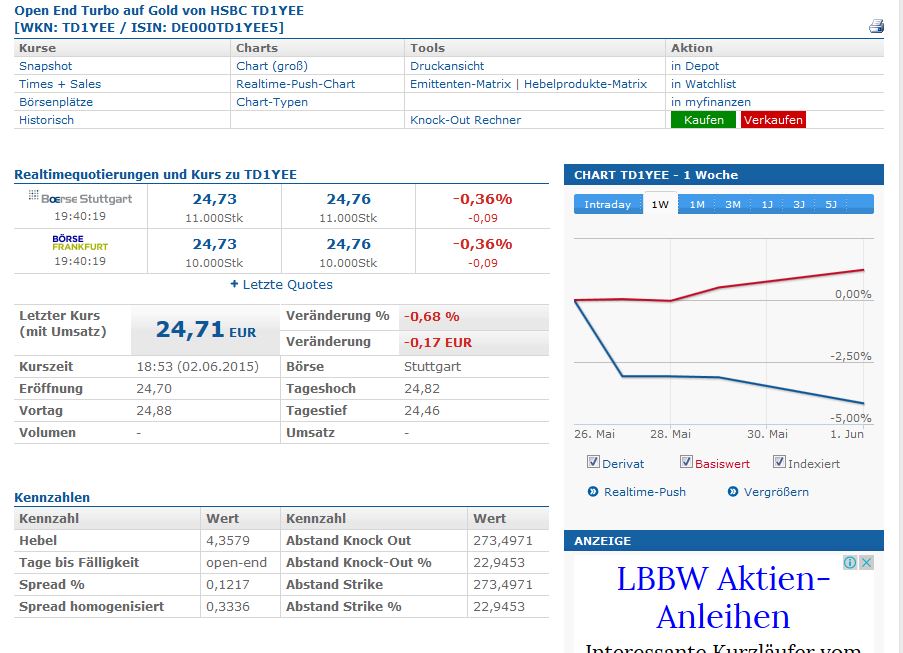Click the in Depot link

(695, 66)
